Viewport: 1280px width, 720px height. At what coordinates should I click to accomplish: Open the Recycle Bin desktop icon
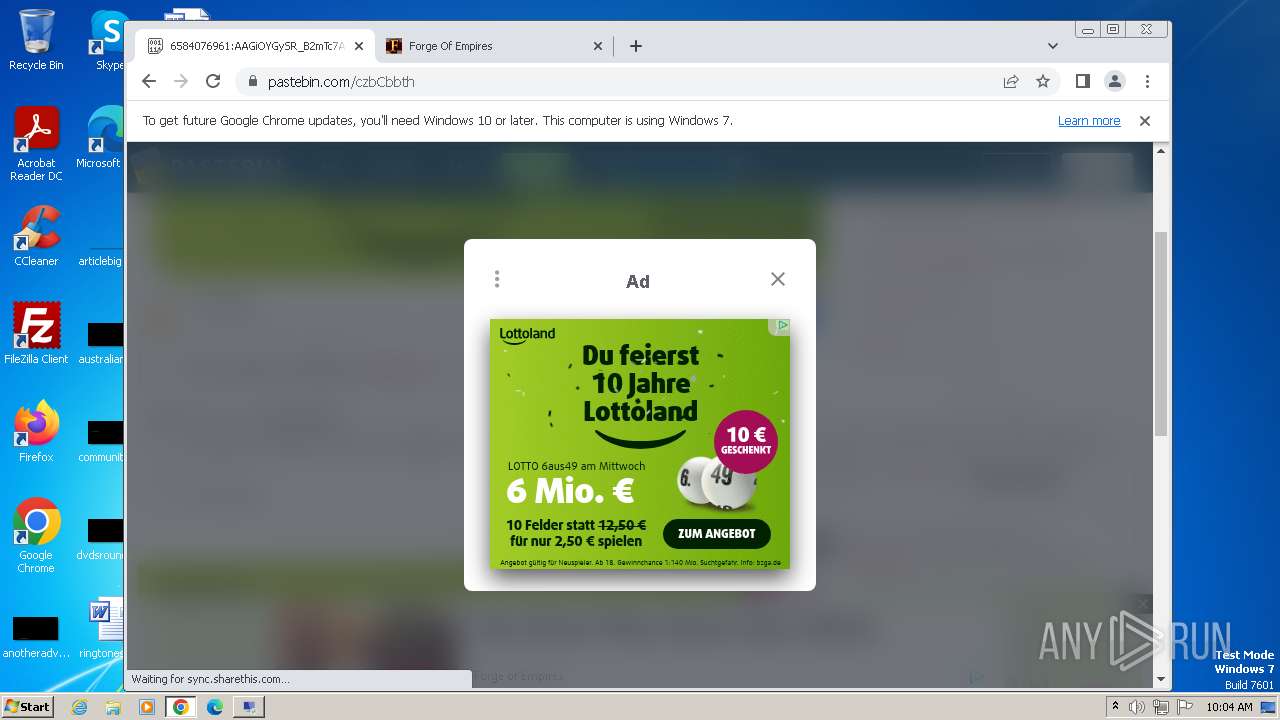tap(36, 40)
